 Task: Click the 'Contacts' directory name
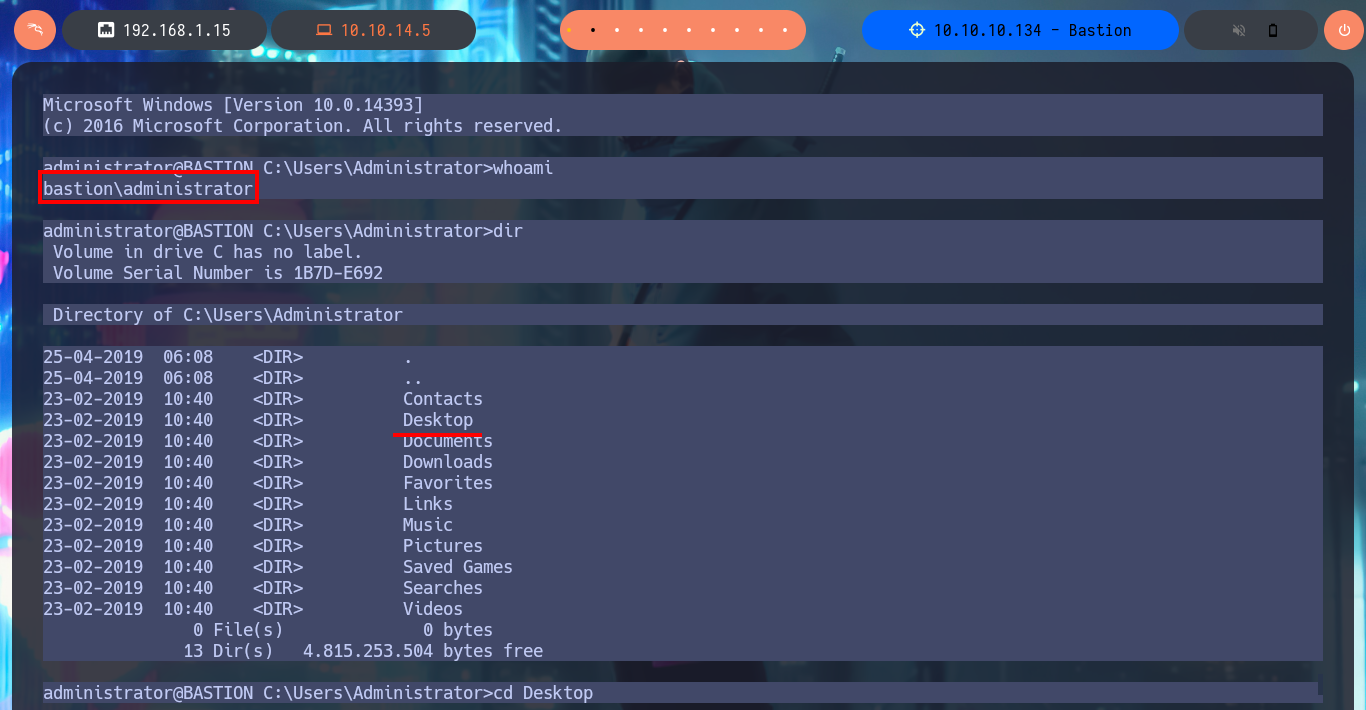[x=443, y=399]
